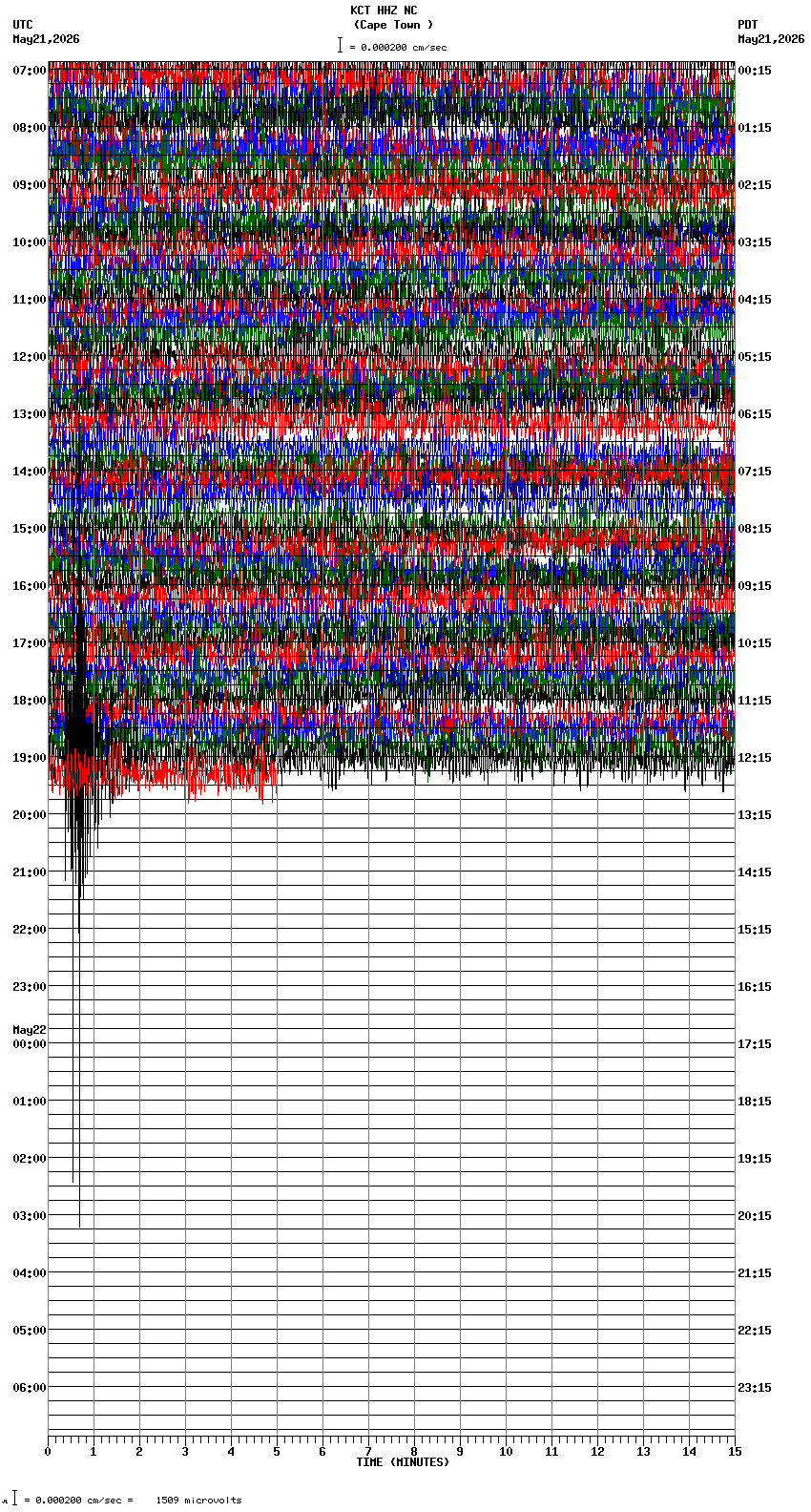Click the UTC '06:00' time label
The image size is (811, 1512).
pyautogui.click(x=30, y=1388)
